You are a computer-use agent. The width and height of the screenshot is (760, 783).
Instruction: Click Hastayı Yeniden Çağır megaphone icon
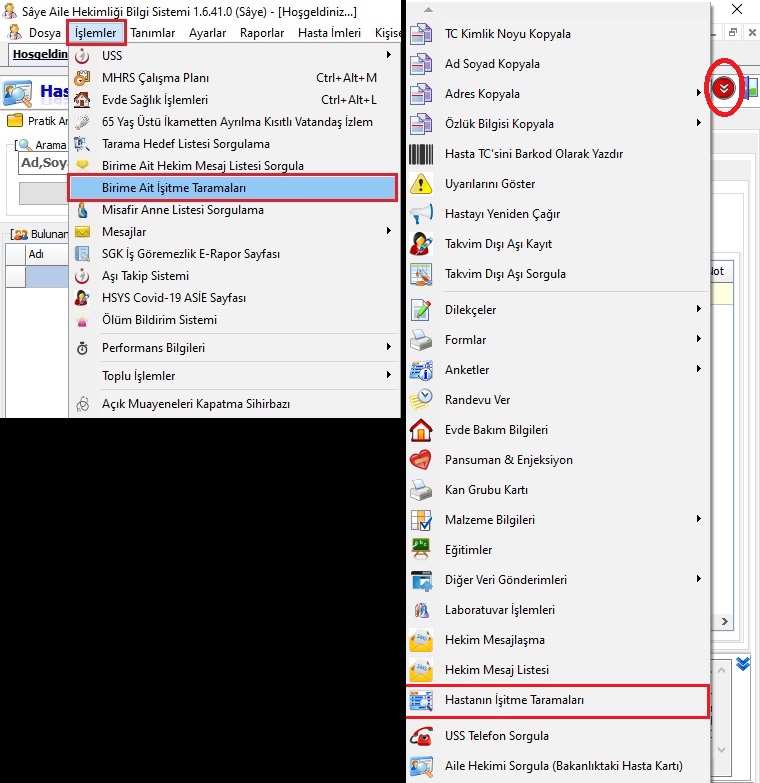click(x=421, y=214)
